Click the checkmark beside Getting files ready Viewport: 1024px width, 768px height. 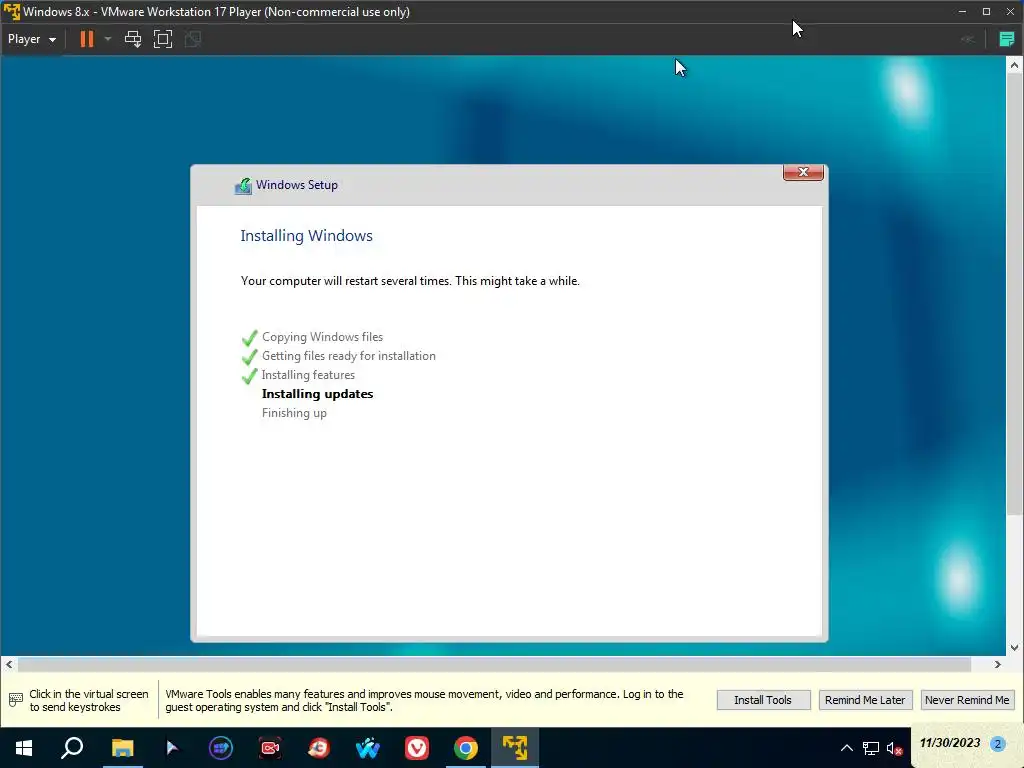click(x=249, y=357)
